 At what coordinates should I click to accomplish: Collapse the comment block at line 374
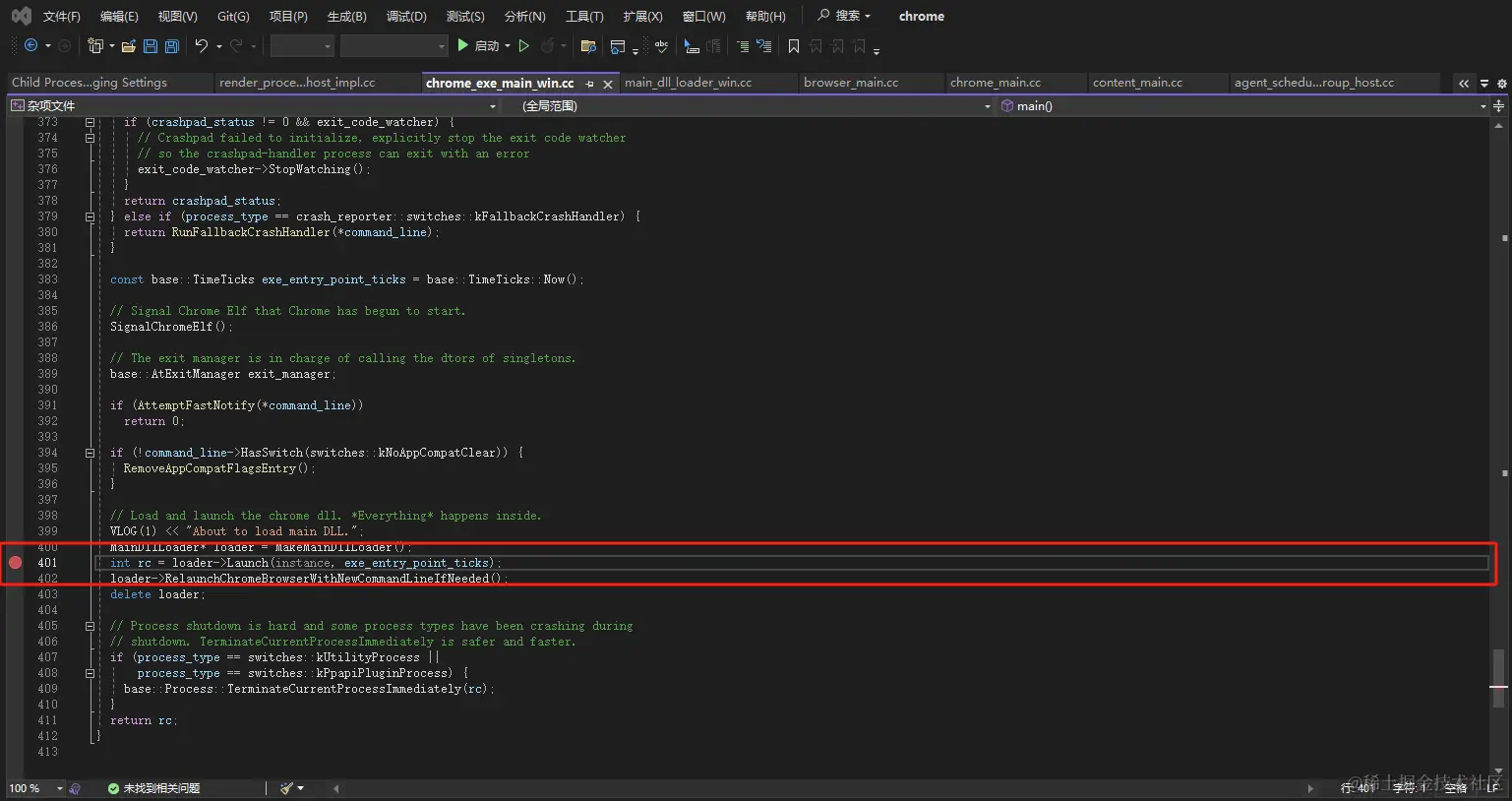(90, 139)
